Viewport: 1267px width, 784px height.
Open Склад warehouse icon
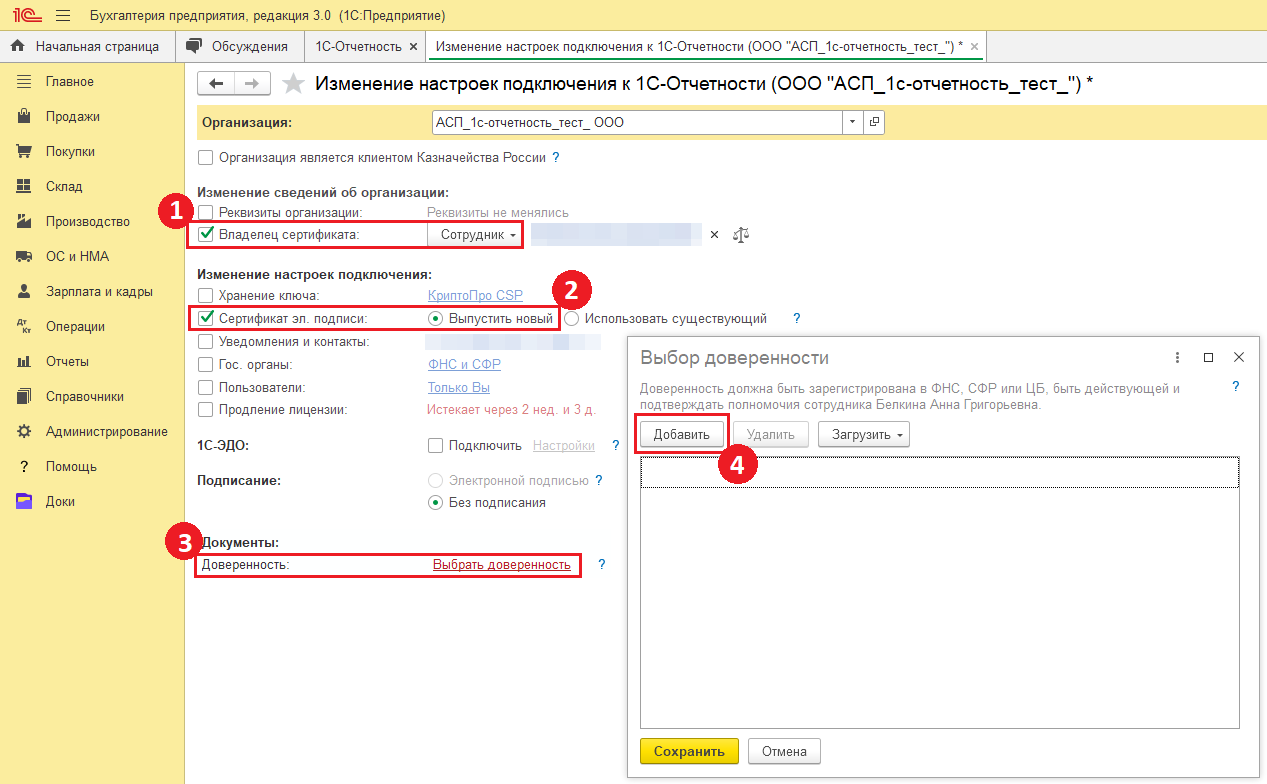[x=25, y=186]
